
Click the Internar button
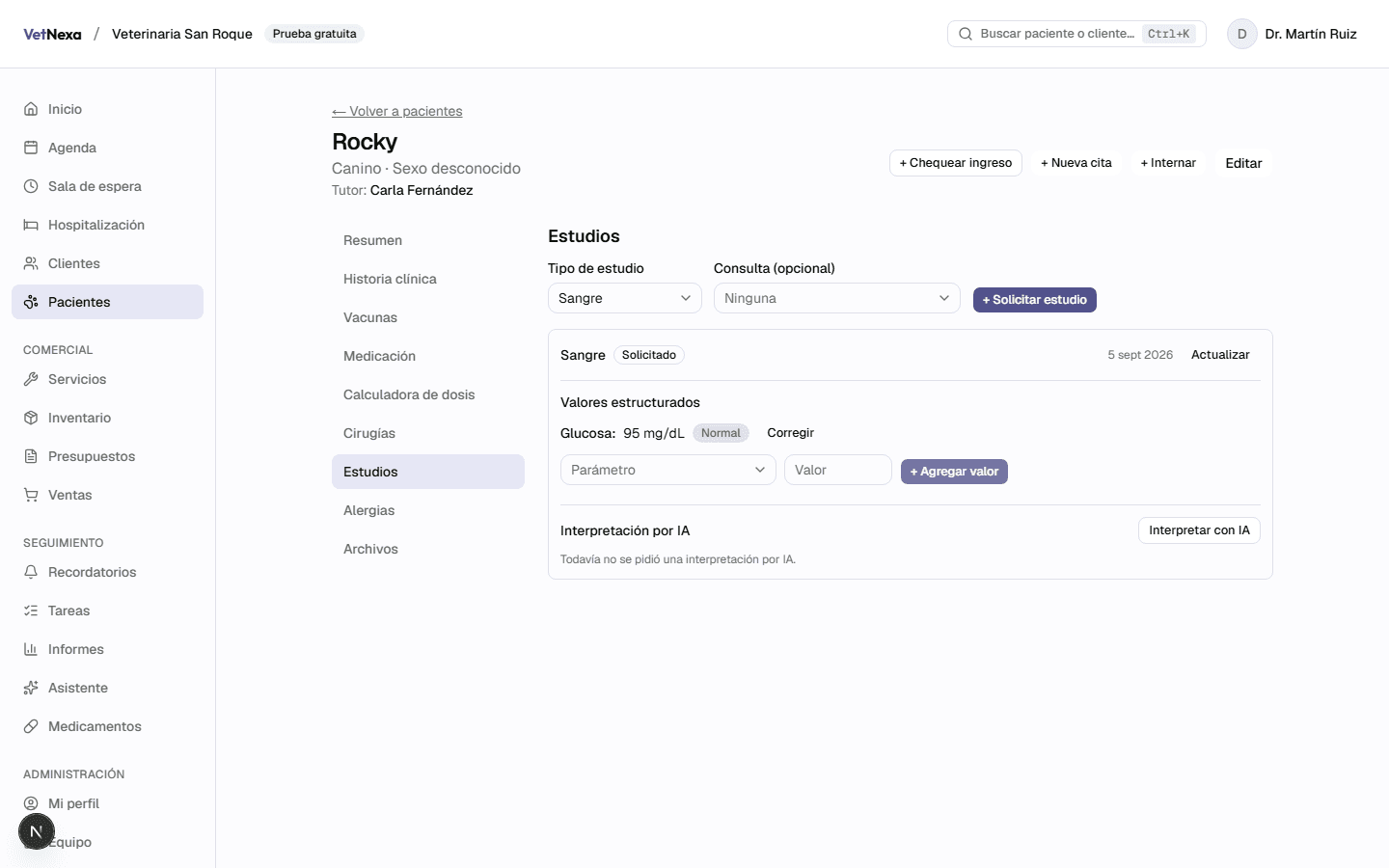1168,163
